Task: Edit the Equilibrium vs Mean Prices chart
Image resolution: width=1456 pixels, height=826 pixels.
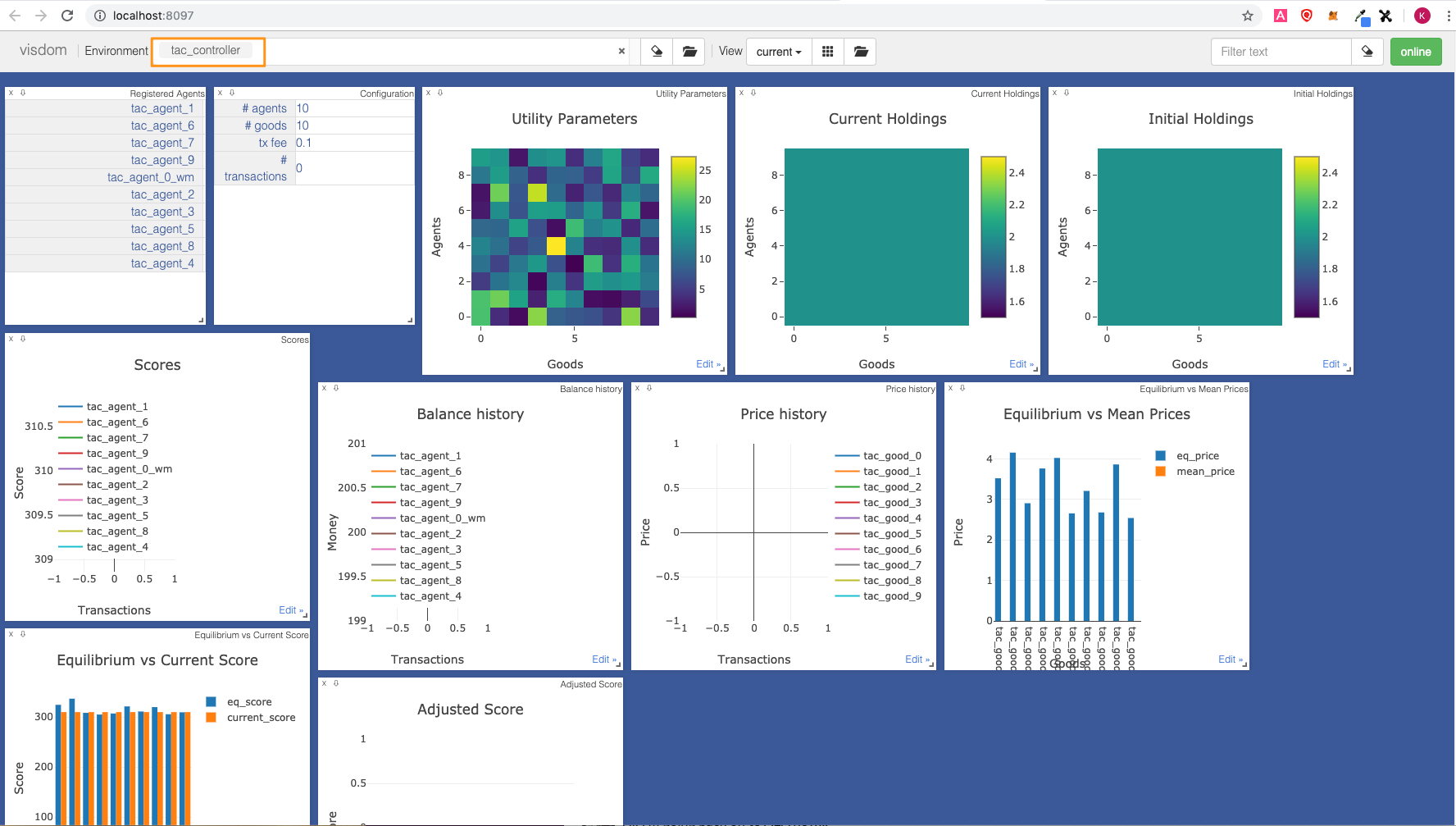Action: [x=1230, y=659]
